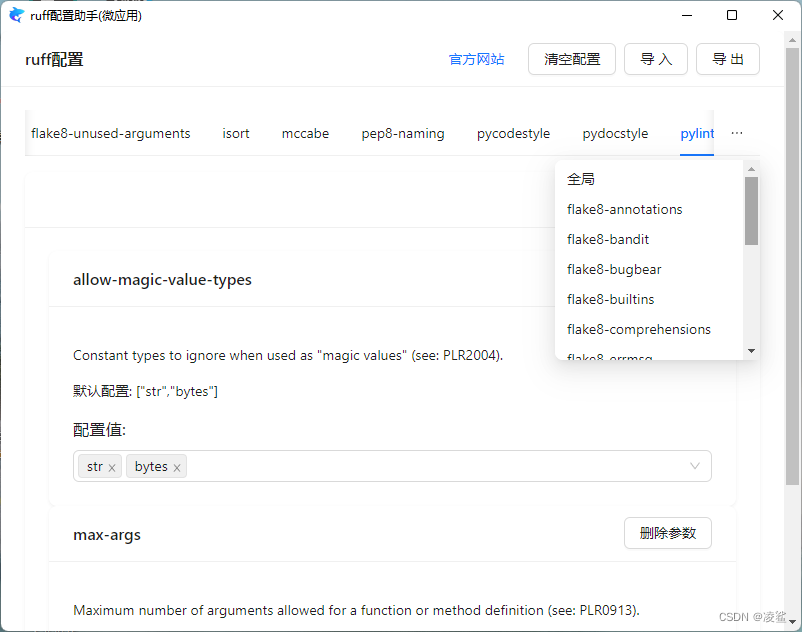Click the PLR2004 description text
Image resolution: width=802 pixels, height=632 pixels.
click(288, 355)
